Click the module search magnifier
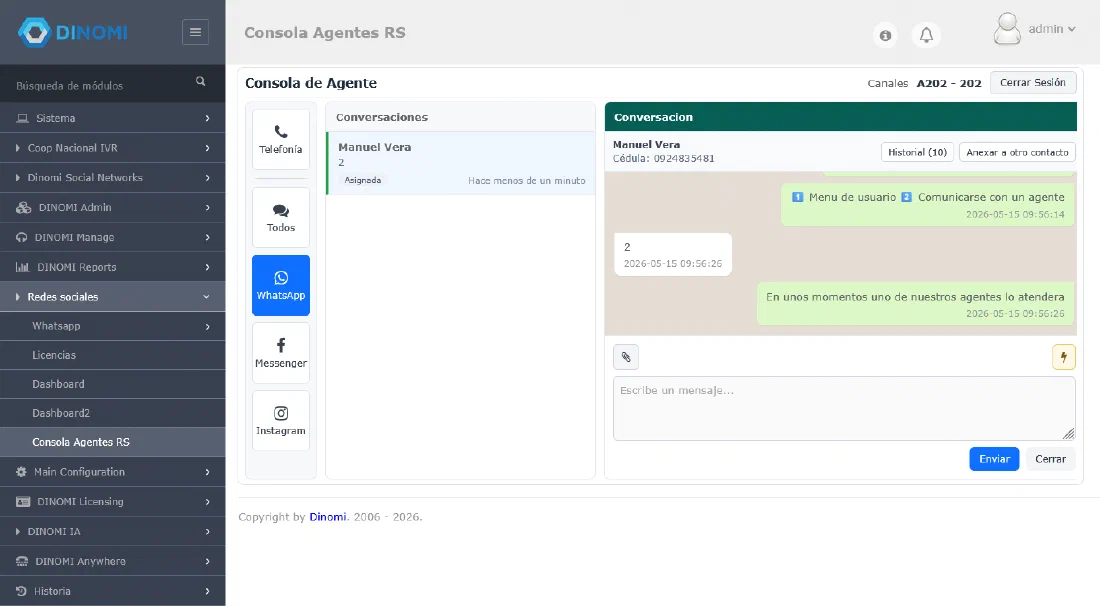 pyautogui.click(x=201, y=81)
